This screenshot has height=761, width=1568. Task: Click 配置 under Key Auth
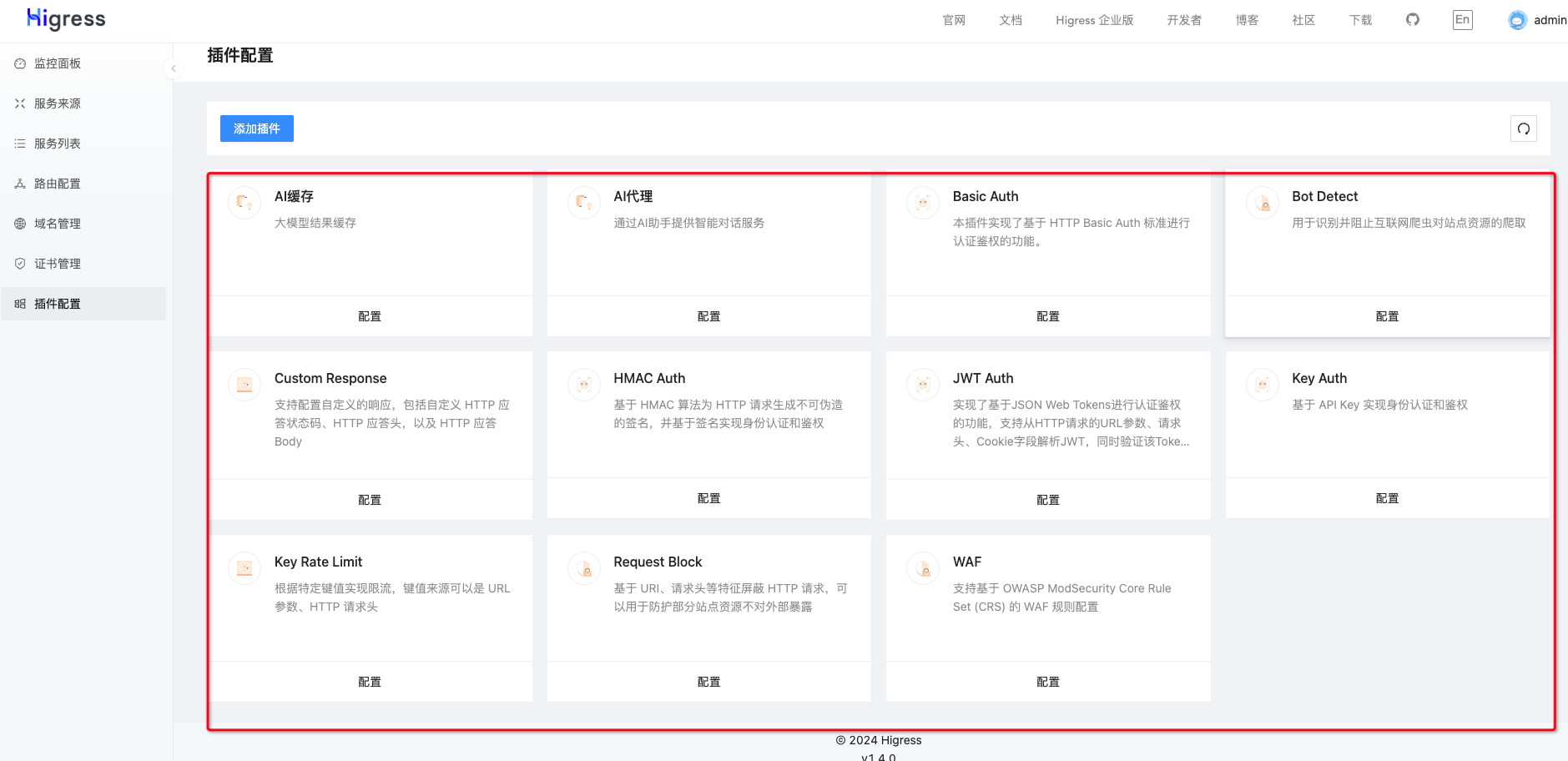[x=1387, y=498]
